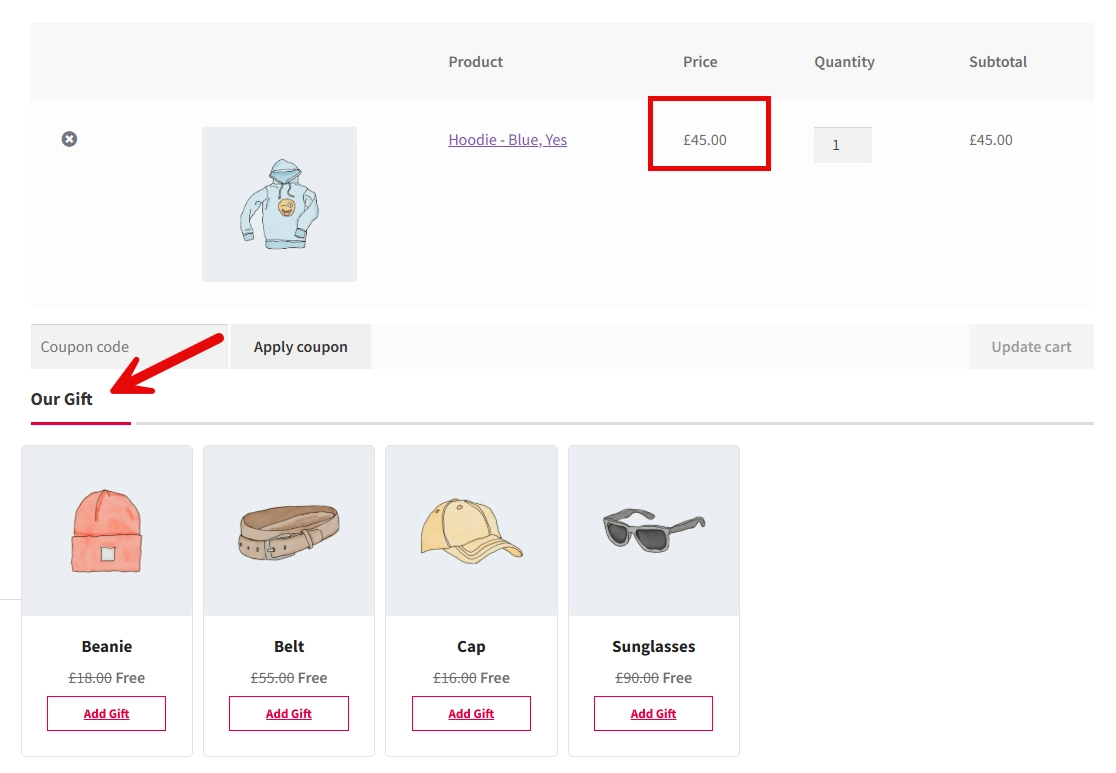Open the Beanie gift image

point(107,531)
